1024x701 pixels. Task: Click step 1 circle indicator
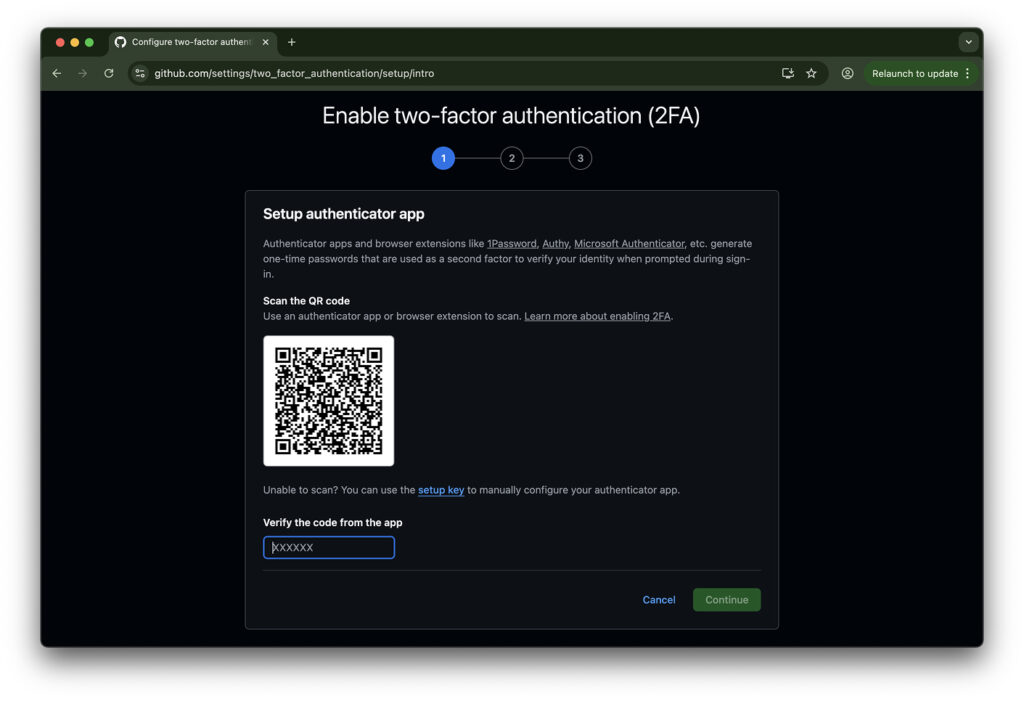[443, 158]
